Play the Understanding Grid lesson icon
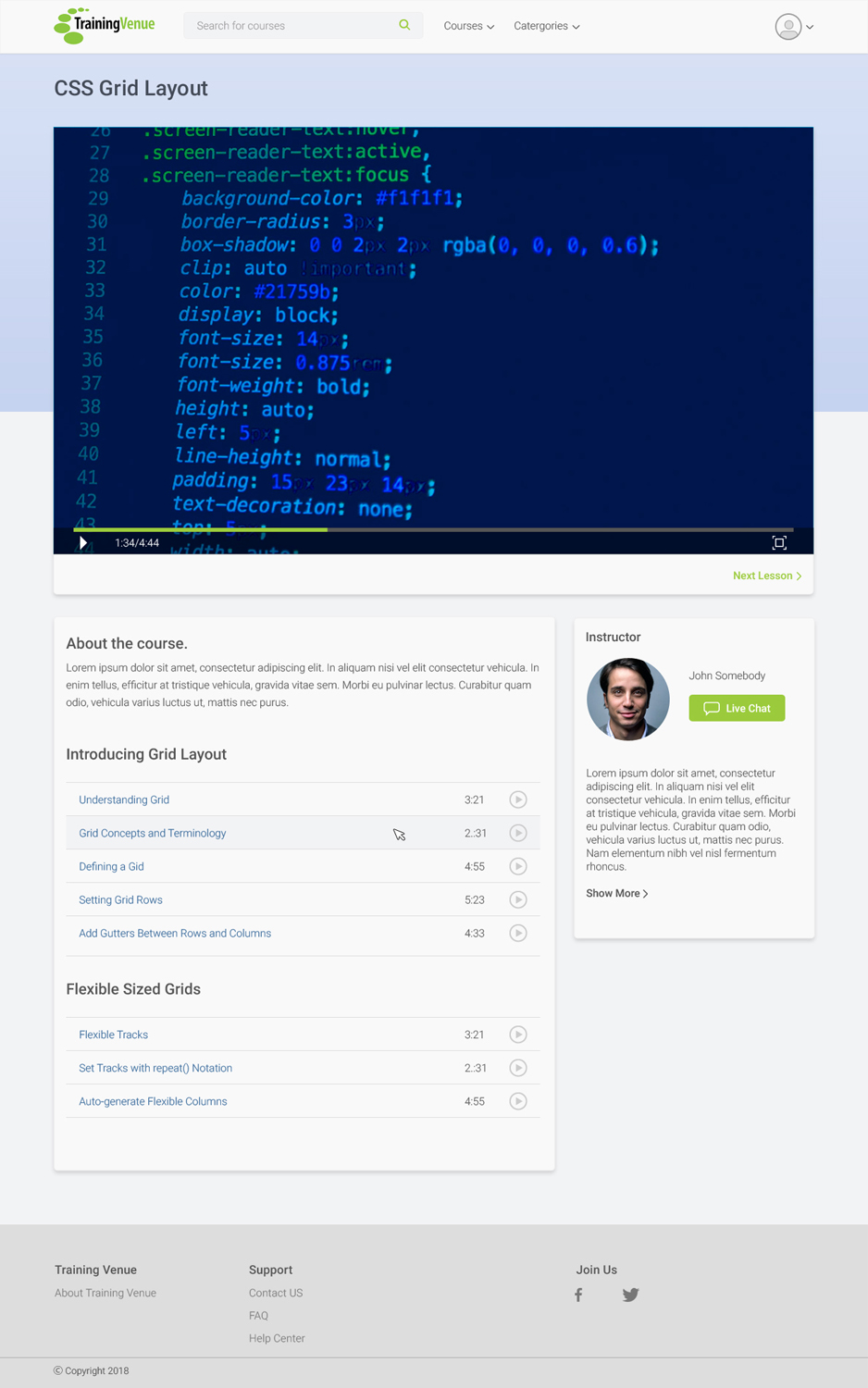Image resolution: width=868 pixels, height=1388 pixels. [518, 799]
